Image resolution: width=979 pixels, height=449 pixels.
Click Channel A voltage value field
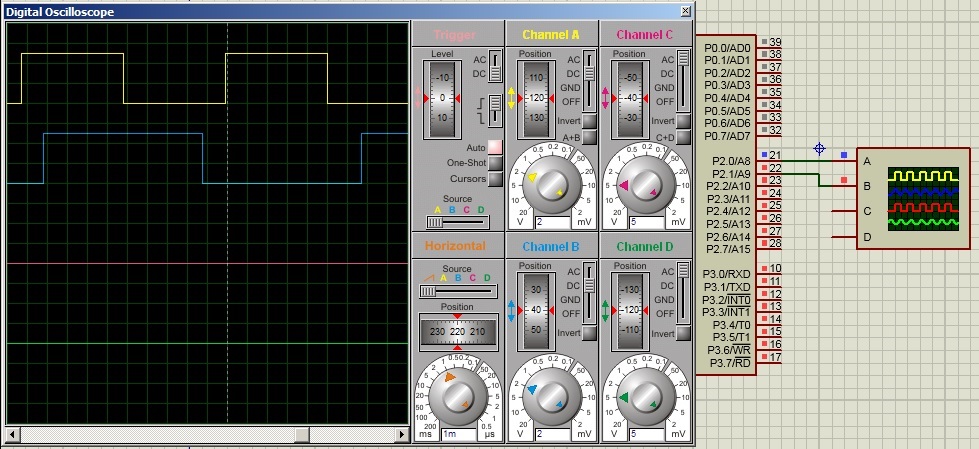(x=551, y=222)
